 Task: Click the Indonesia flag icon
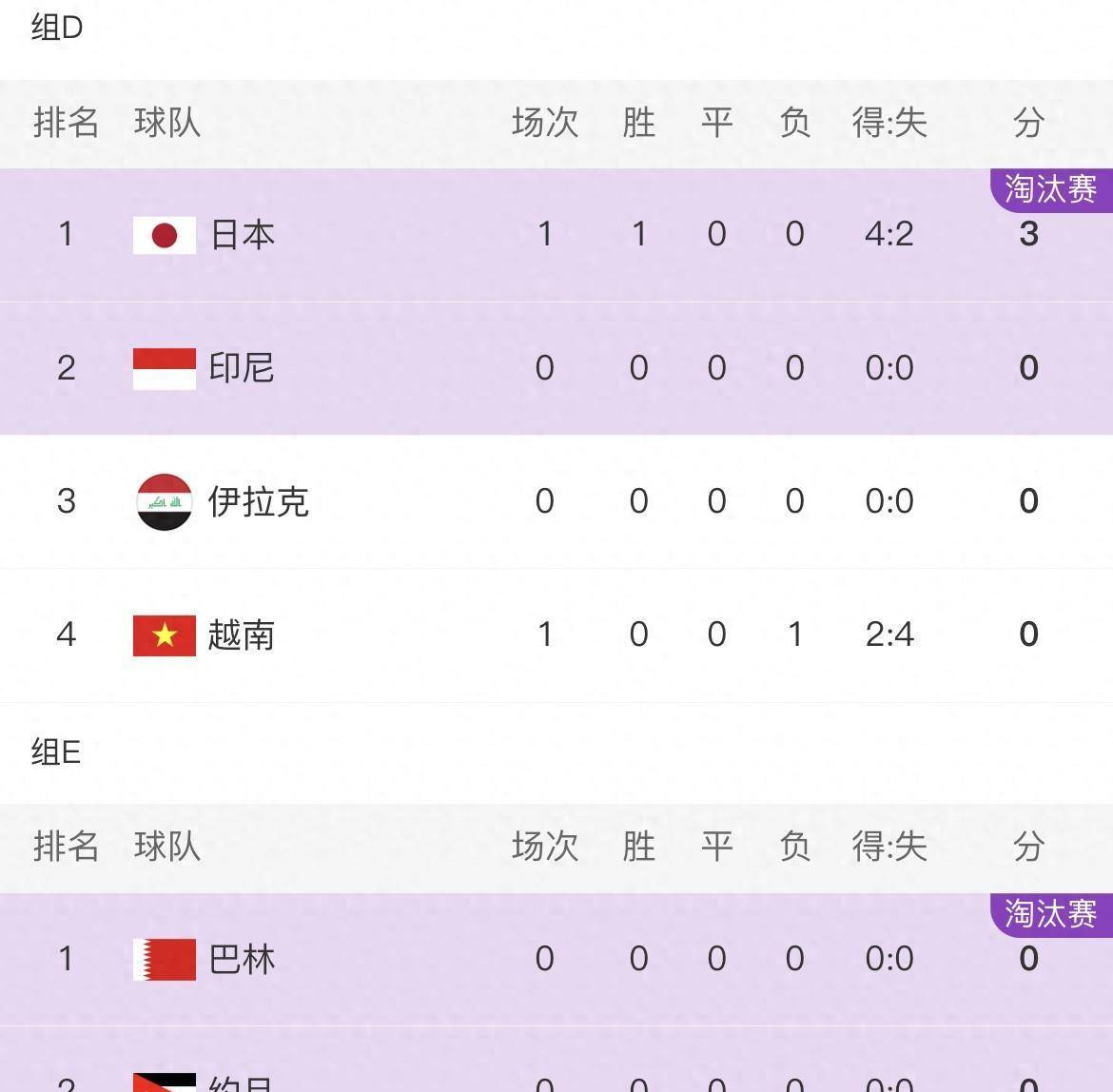point(164,367)
